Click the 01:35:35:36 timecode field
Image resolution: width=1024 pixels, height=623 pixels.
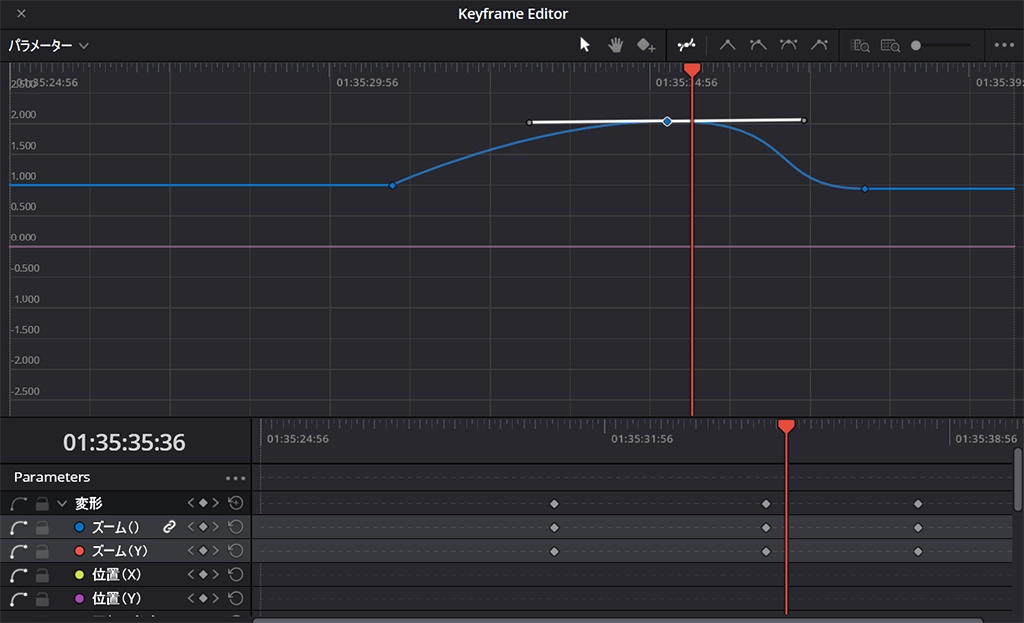point(124,442)
